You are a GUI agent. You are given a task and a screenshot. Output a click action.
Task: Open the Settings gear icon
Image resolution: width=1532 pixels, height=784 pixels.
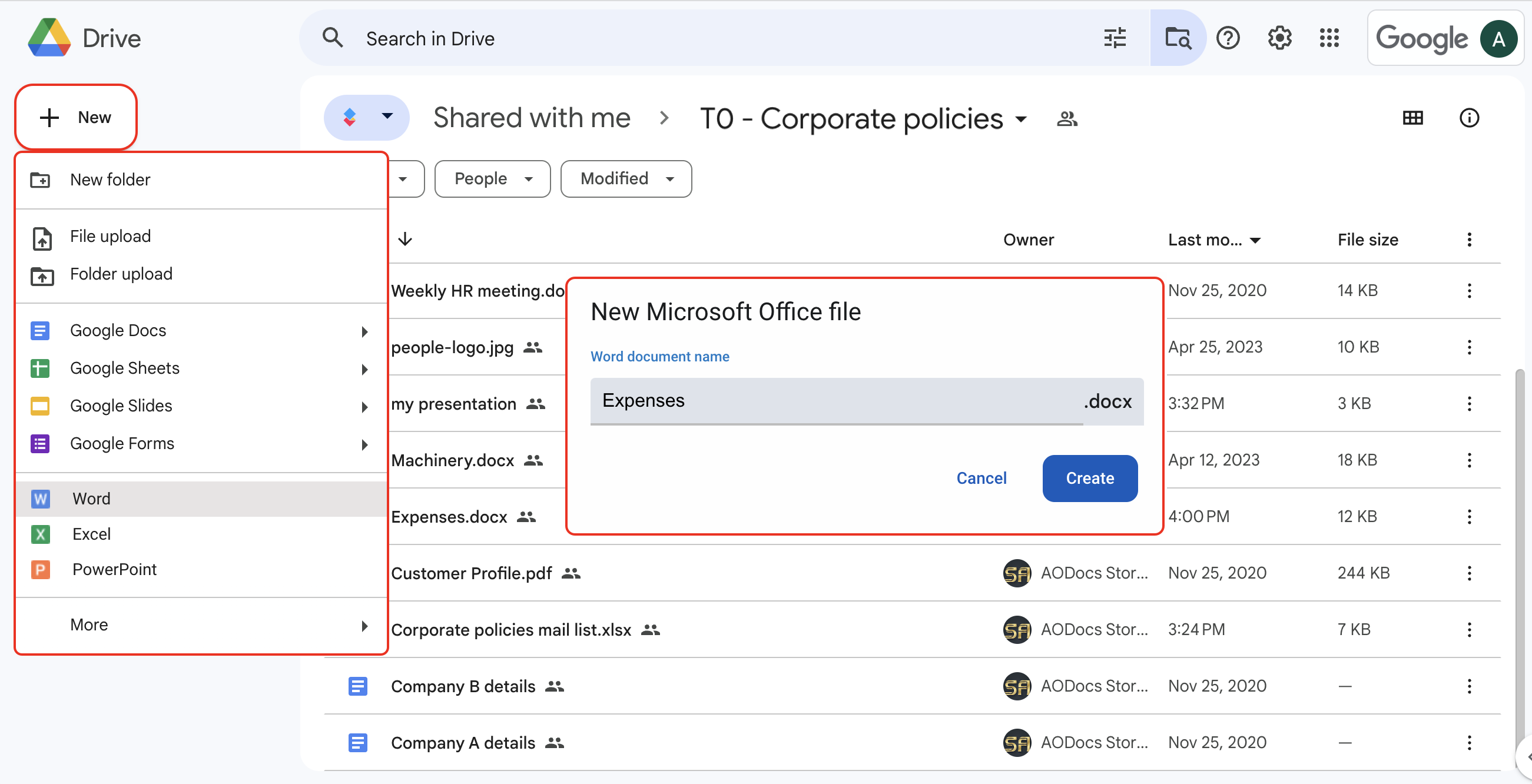point(1279,38)
